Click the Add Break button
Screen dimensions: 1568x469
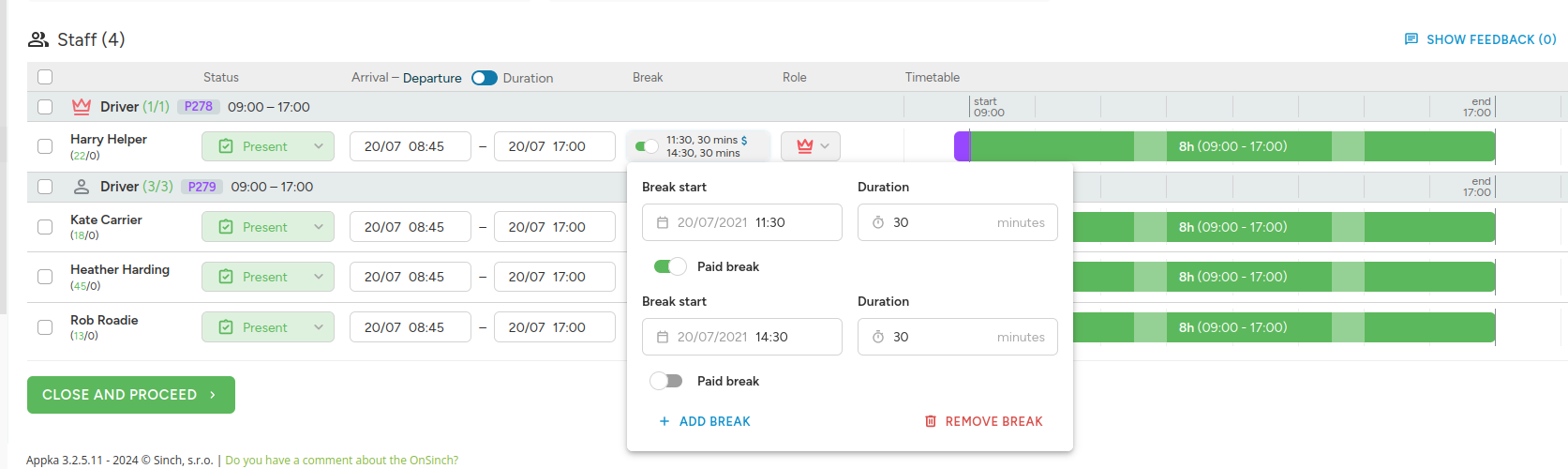click(705, 421)
